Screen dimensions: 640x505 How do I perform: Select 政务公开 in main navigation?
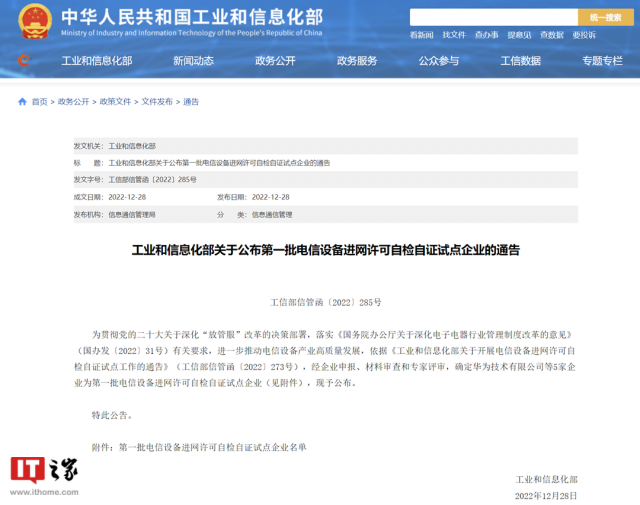[275, 61]
